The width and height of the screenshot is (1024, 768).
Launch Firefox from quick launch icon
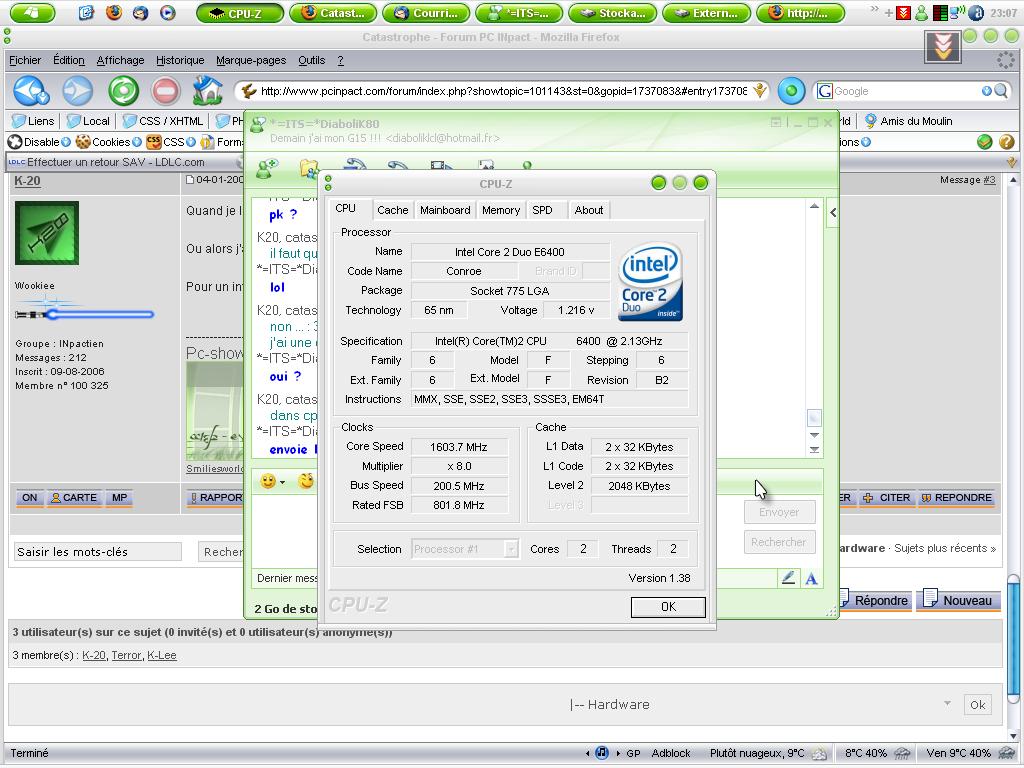click(114, 12)
